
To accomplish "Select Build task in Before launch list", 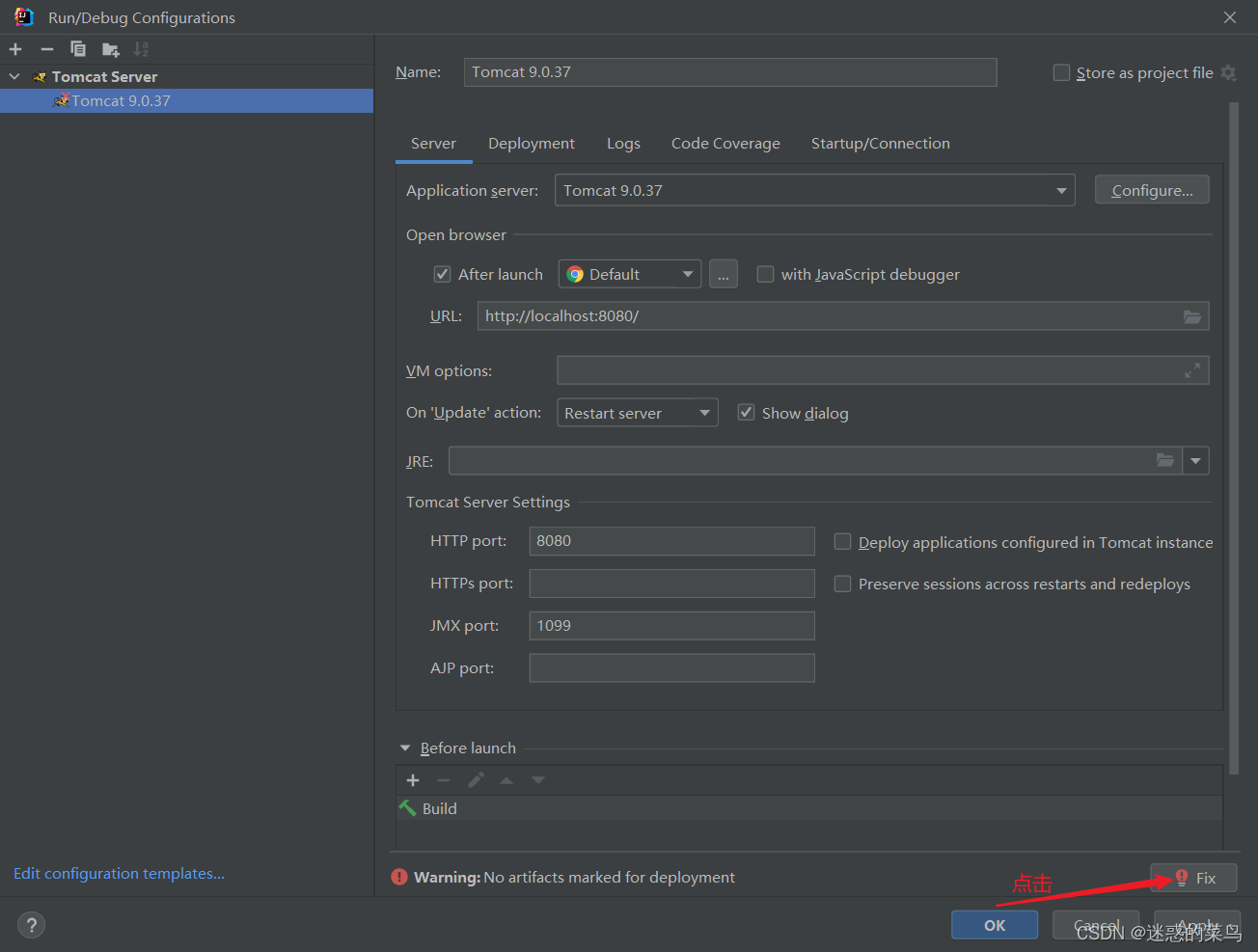I will click(809, 808).
